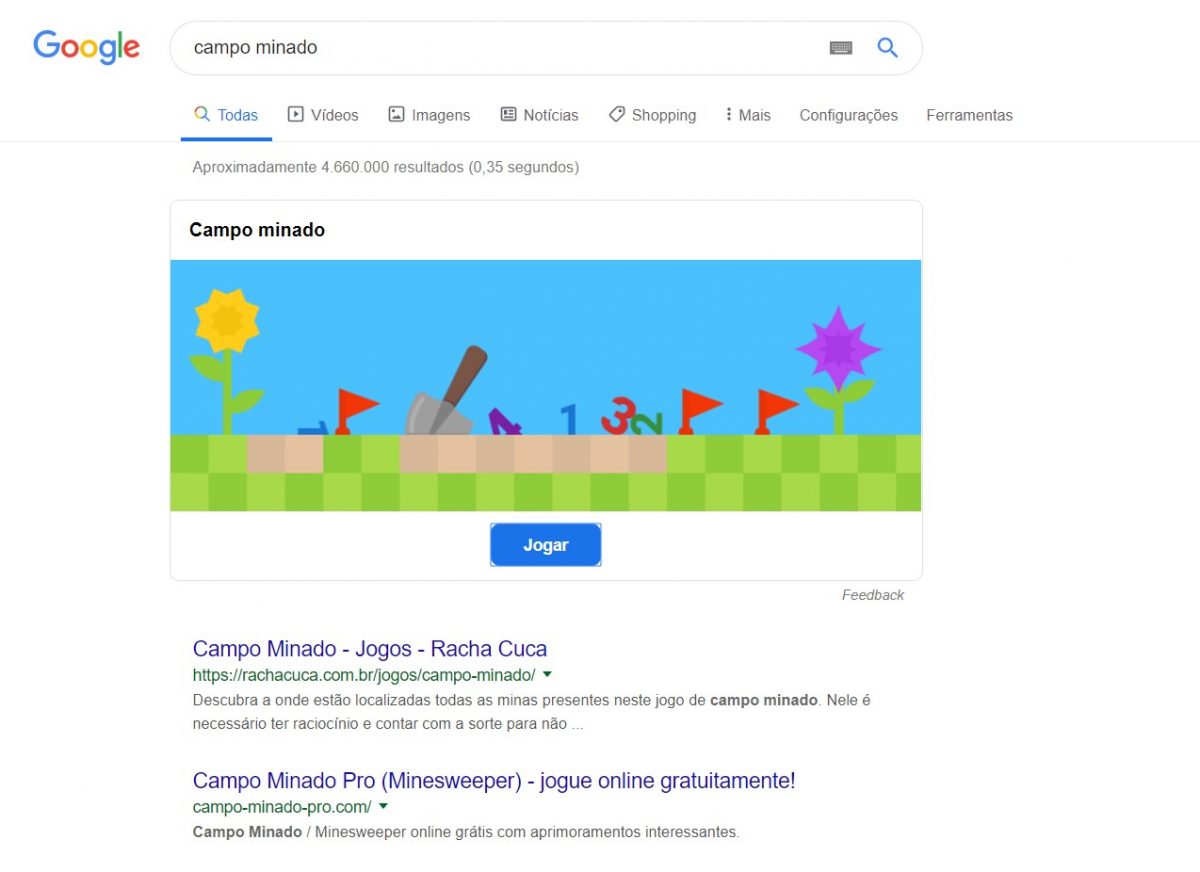Screen dimensions: 1200x872
Task: Open Ferramentas search tools
Action: click(x=969, y=115)
